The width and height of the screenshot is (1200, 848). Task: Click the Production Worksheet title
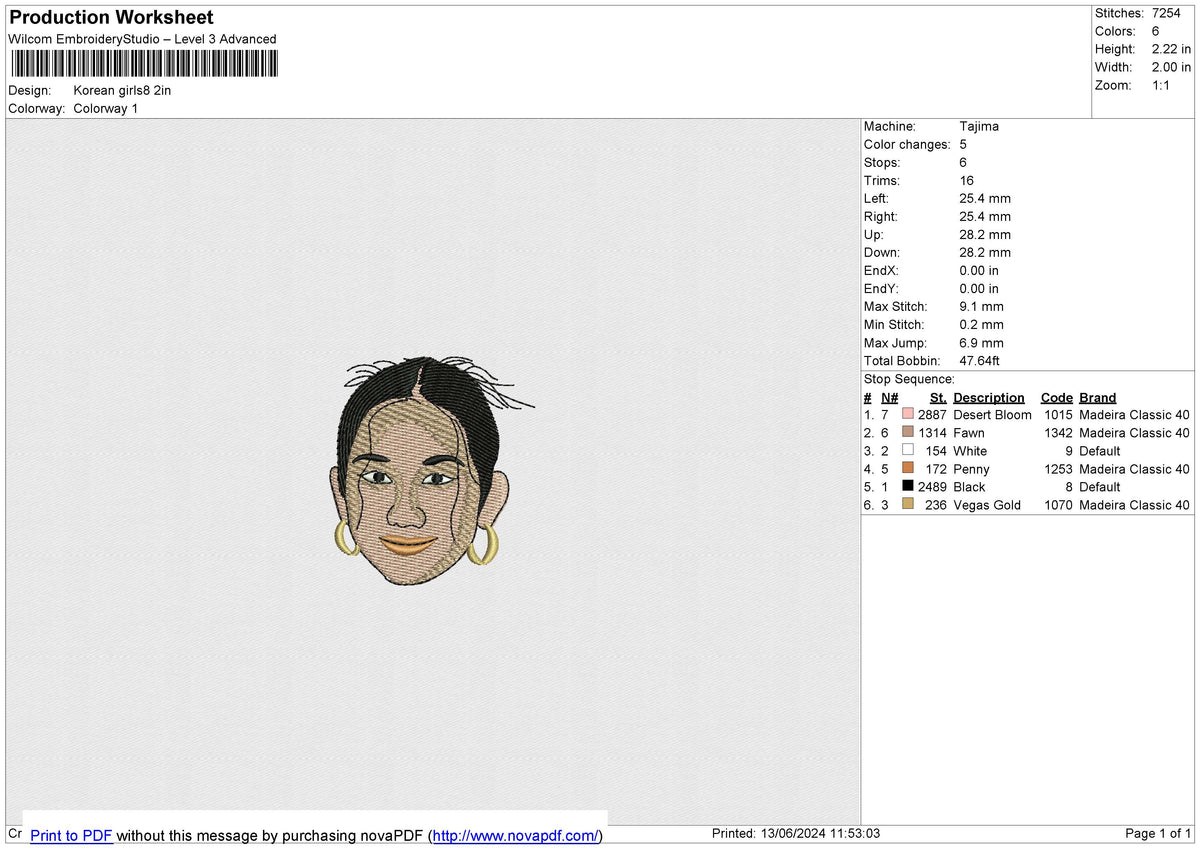[x=111, y=18]
